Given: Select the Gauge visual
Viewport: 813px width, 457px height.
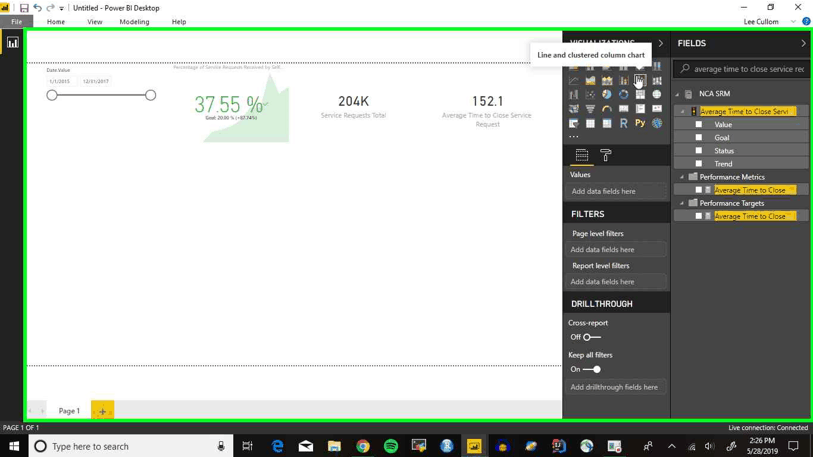Looking at the screenshot, I should pos(607,109).
